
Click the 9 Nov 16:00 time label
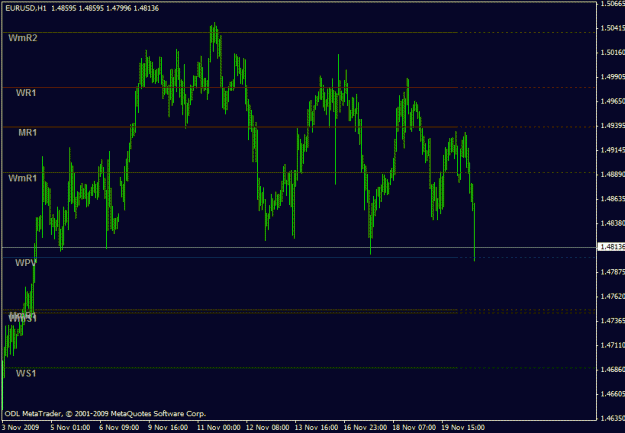pos(169,427)
